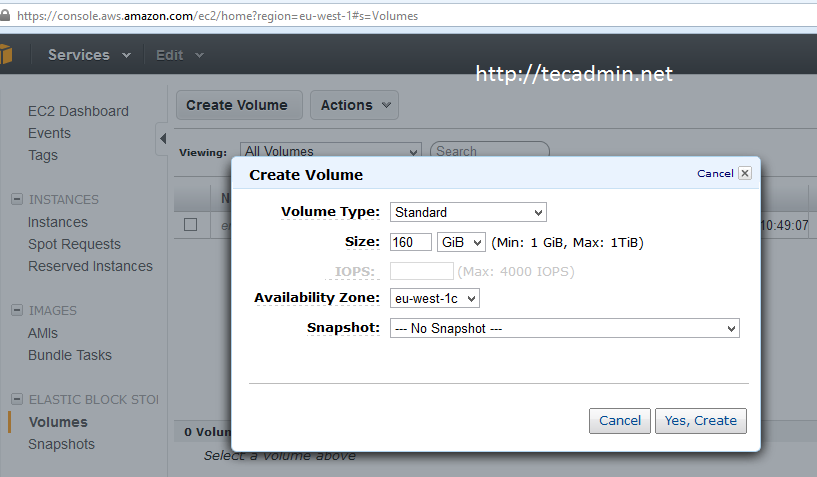The height and width of the screenshot is (477, 817).
Task: Go to EC2 Dashboard
Action: [x=78, y=111]
